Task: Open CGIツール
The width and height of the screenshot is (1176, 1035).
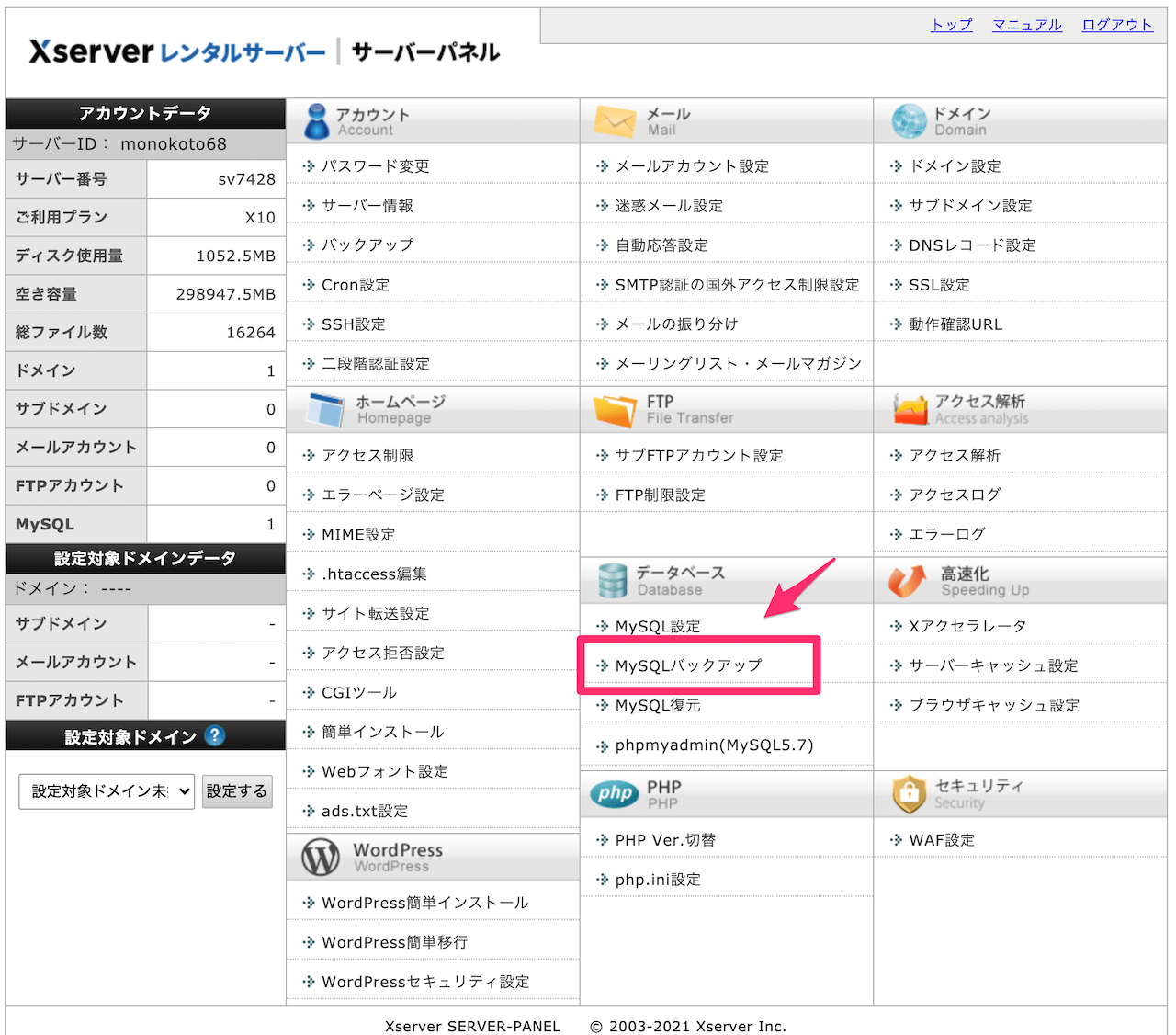Action: pyautogui.click(x=359, y=693)
